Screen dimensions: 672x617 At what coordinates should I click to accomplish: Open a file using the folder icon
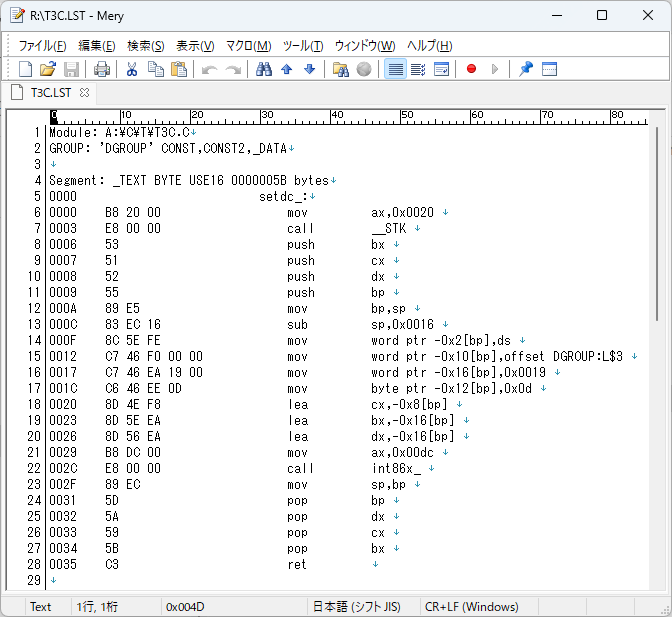[x=48, y=69]
